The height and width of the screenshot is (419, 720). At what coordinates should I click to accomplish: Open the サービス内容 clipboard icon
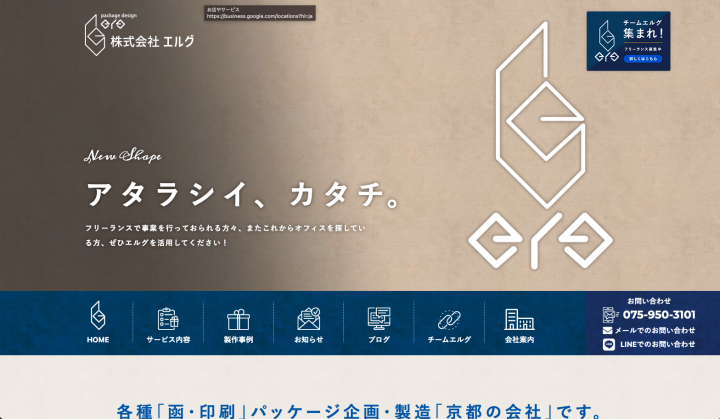pos(168,318)
